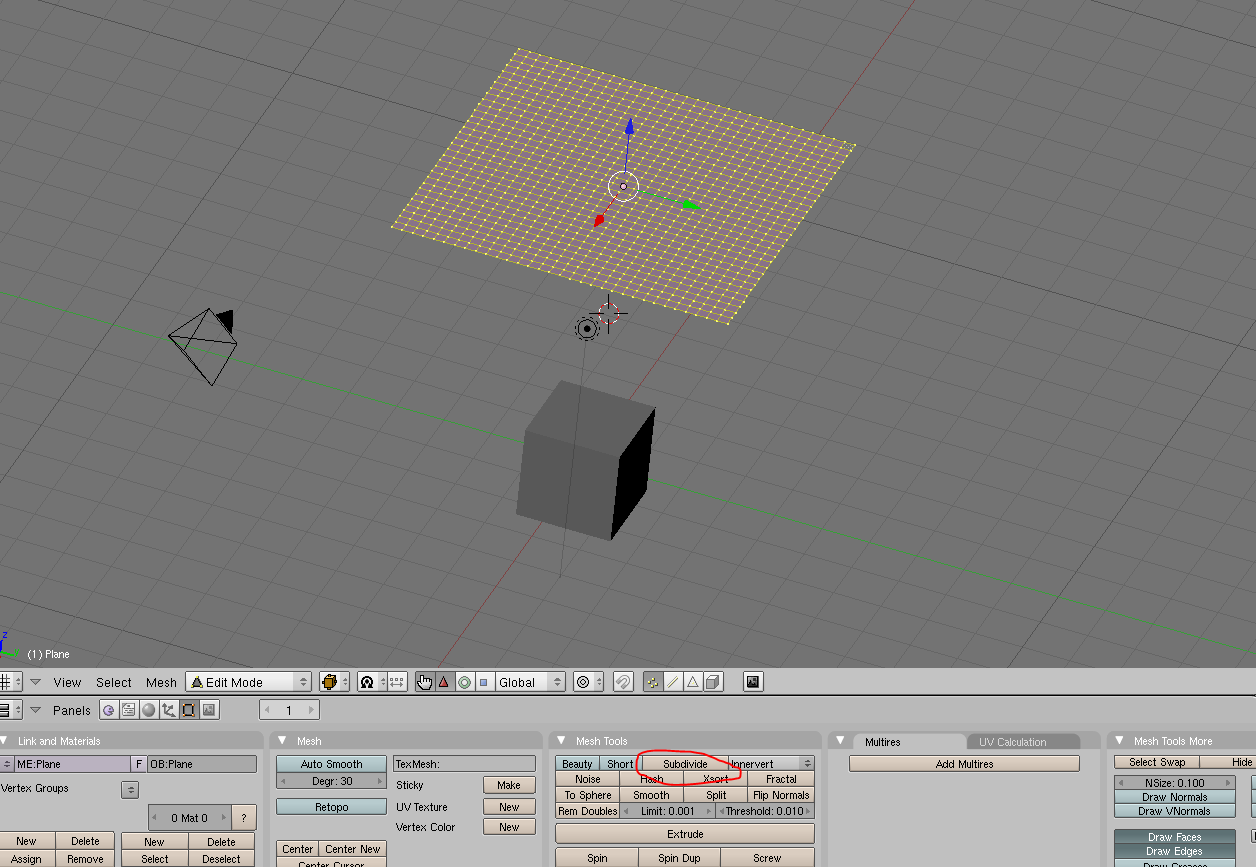Toggle Auto Smooth in Mesh panel

331,764
